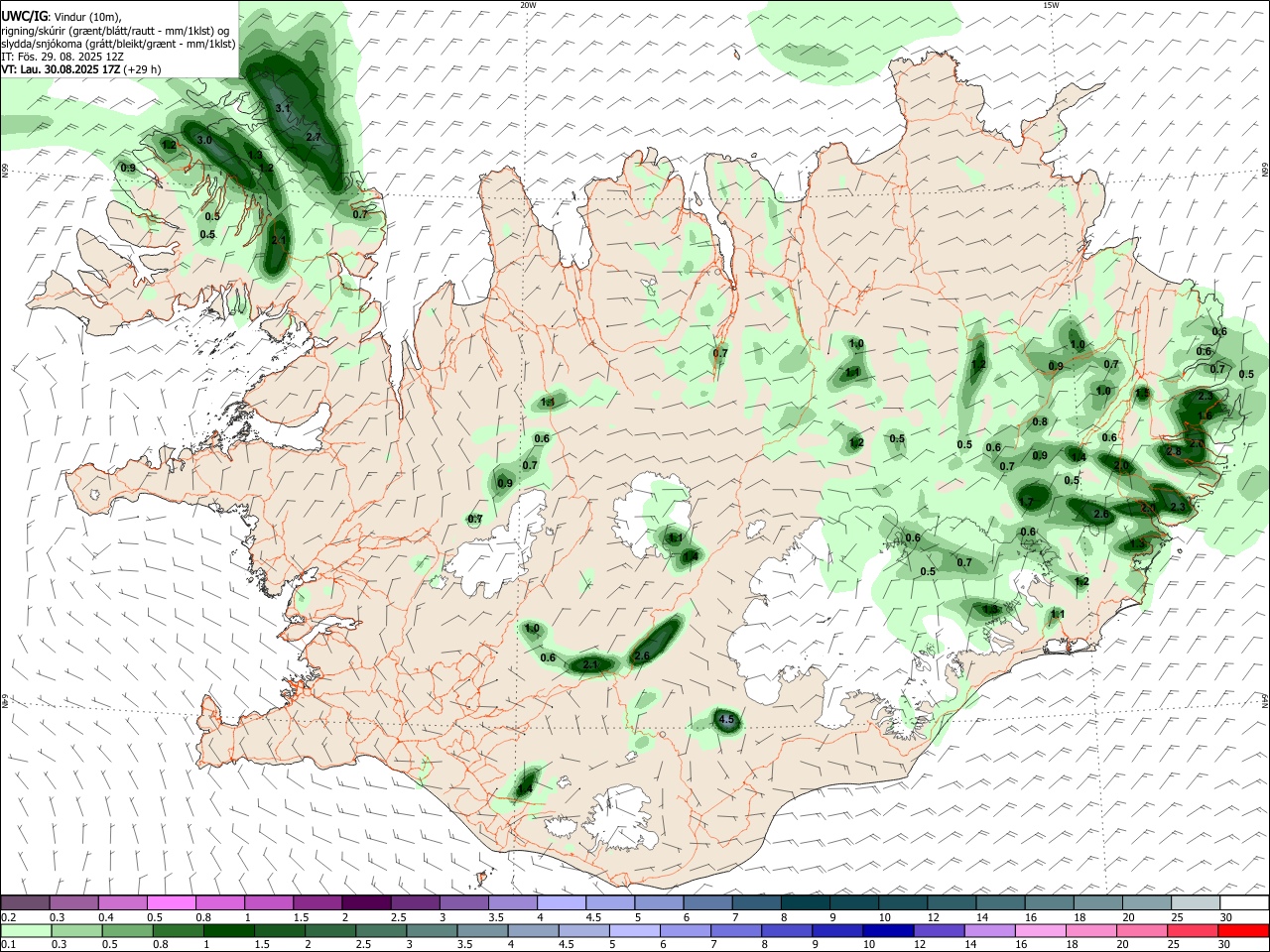Click the 'slydda/snjókoma' legend description line
Viewport: 1270px width, 952px height.
pyautogui.click(x=118, y=44)
